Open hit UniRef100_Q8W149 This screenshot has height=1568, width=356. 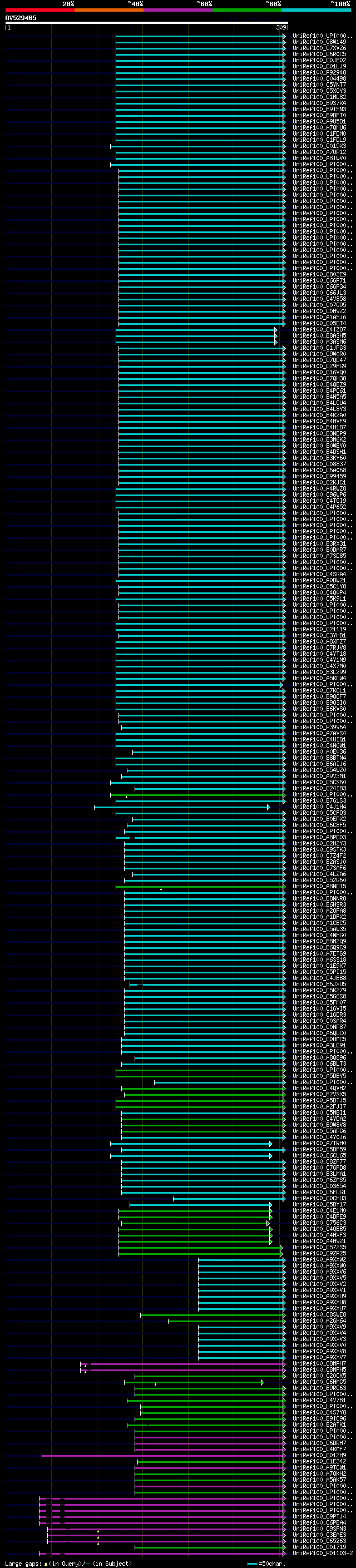click(319, 42)
